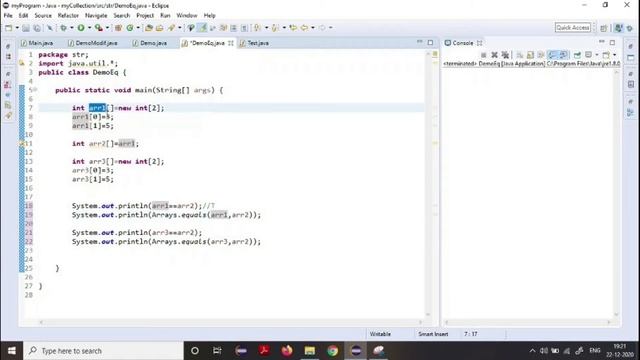
Task: Click the Back navigation yellow arrow
Action: click(x=304, y=28)
